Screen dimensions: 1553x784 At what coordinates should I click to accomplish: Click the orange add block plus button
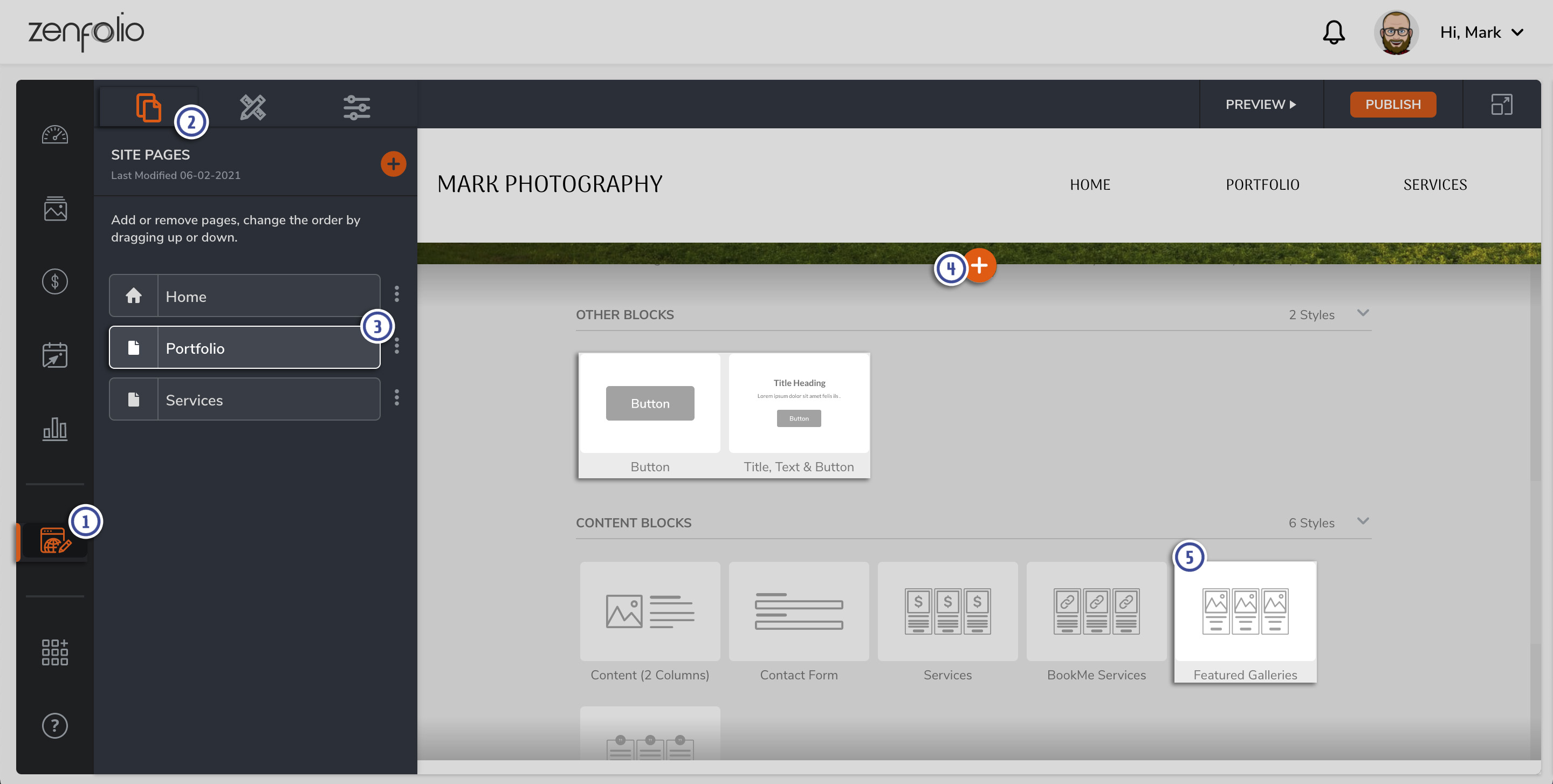979,266
